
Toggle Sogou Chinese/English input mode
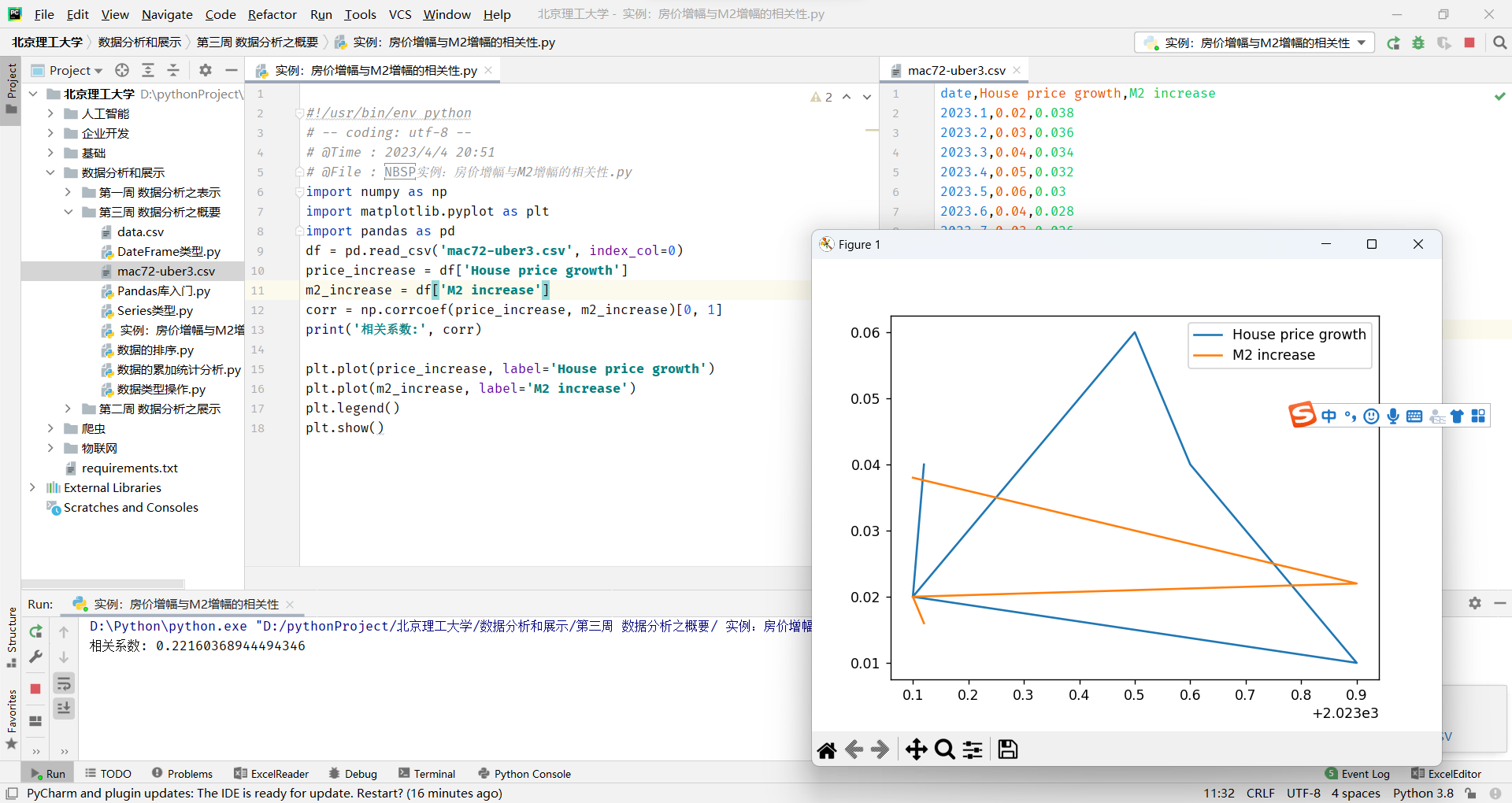point(1329,416)
